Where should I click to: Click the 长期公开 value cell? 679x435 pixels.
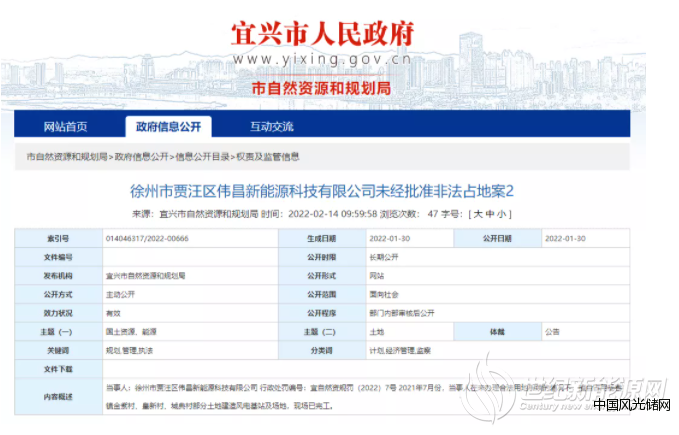(x=498, y=257)
